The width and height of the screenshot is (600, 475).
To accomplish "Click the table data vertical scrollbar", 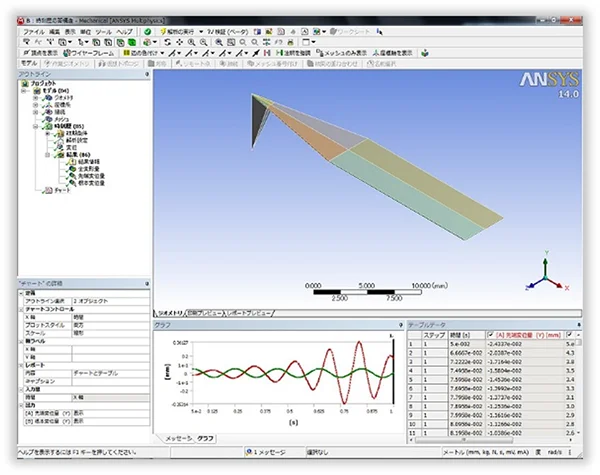I will pyautogui.click(x=579, y=383).
